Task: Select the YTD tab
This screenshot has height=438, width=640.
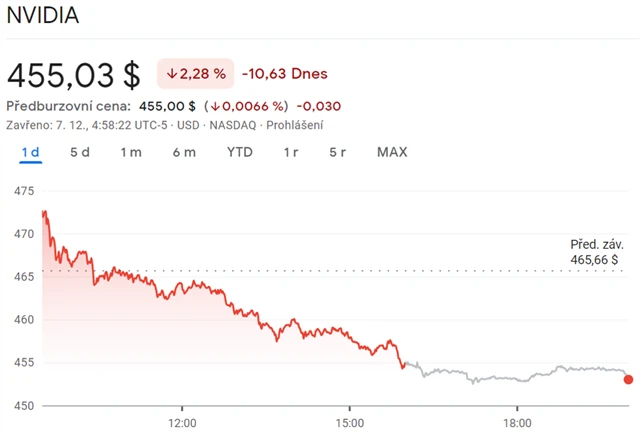Action: coord(240,152)
